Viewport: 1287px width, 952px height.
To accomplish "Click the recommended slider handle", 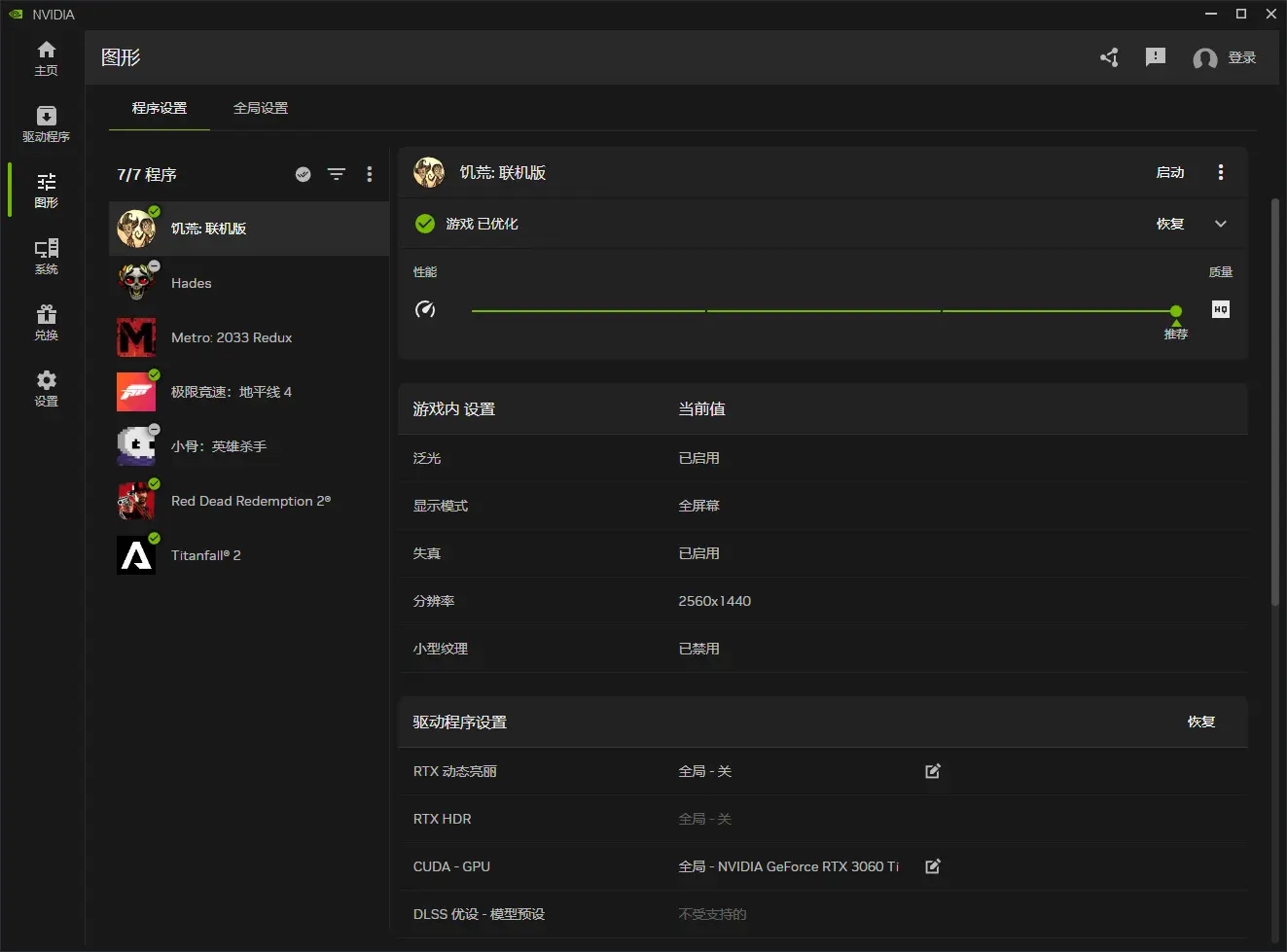I will coord(1176,311).
